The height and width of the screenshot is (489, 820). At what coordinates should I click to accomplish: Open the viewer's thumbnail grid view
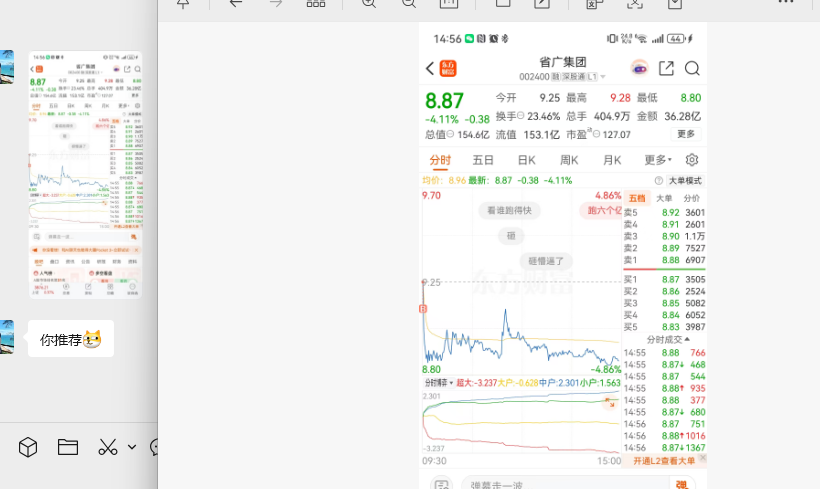click(316, 3)
